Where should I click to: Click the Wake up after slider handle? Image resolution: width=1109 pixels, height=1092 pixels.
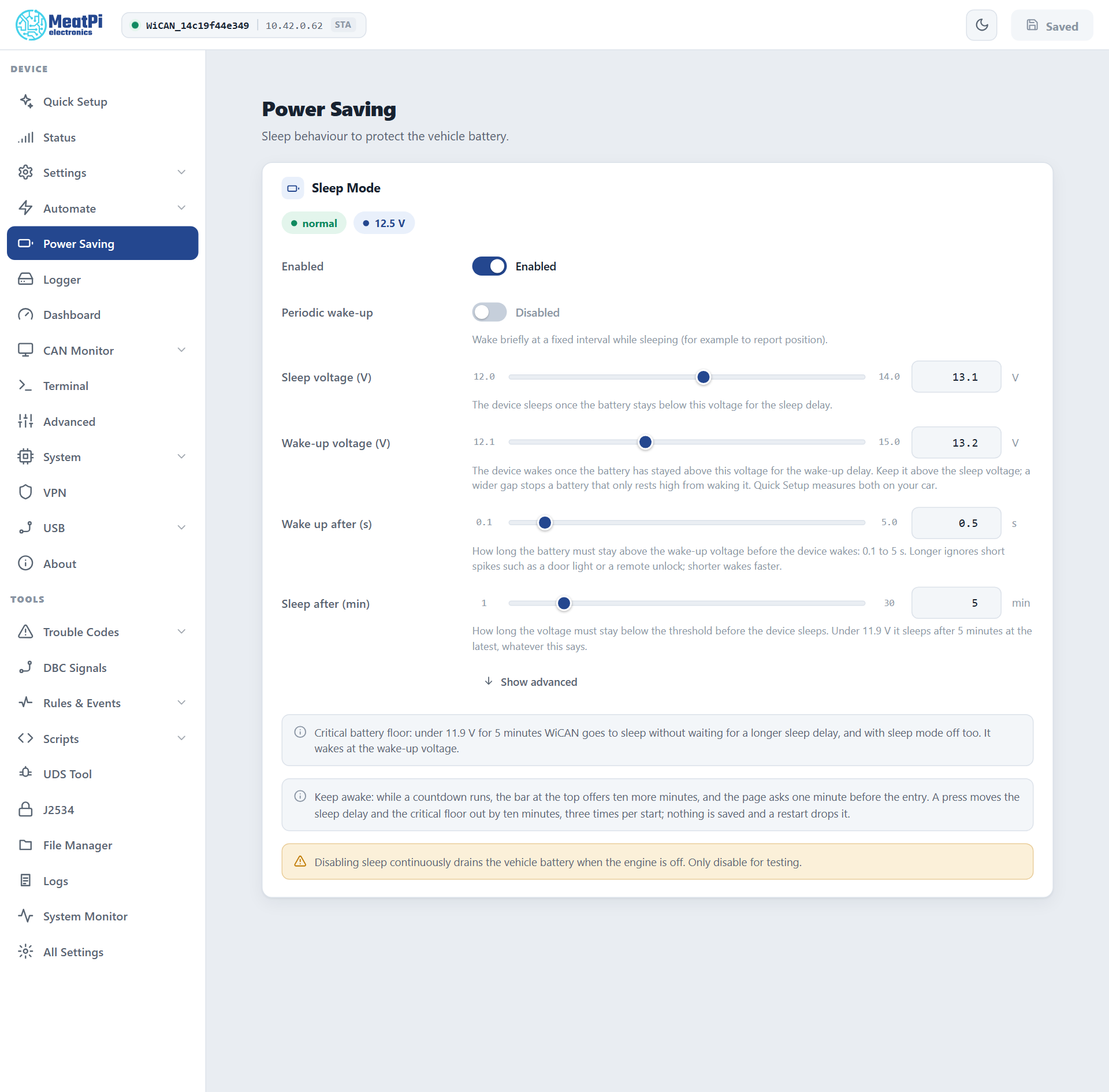point(544,522)
